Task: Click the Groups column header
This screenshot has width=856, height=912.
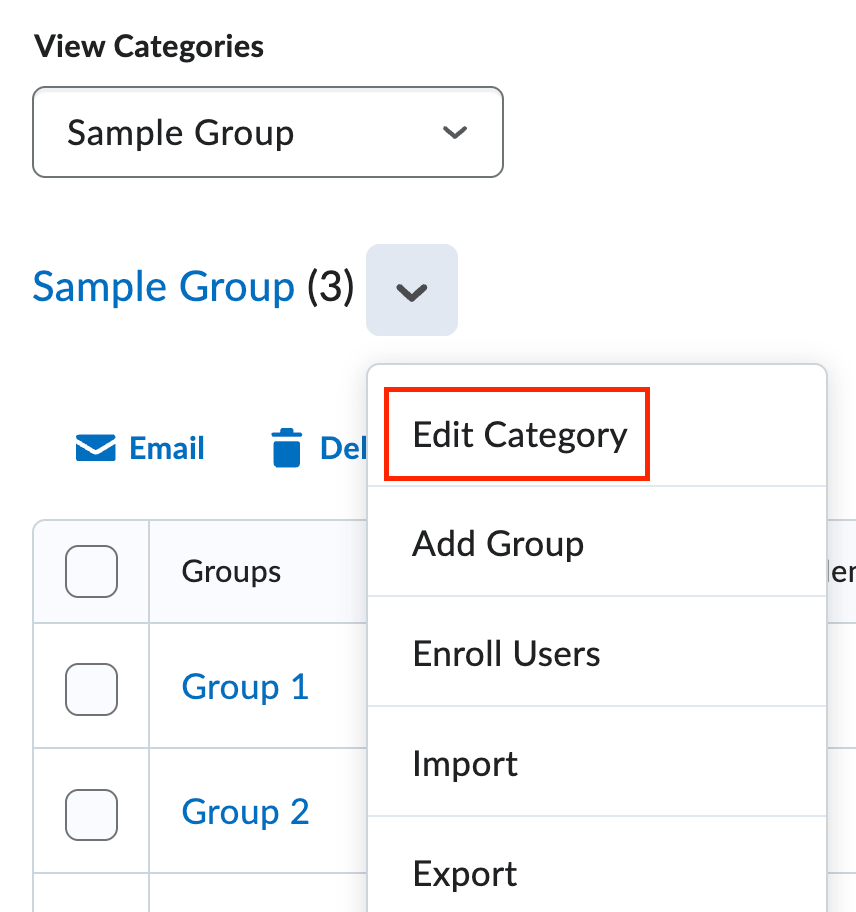Action: (x=230, y=571)
